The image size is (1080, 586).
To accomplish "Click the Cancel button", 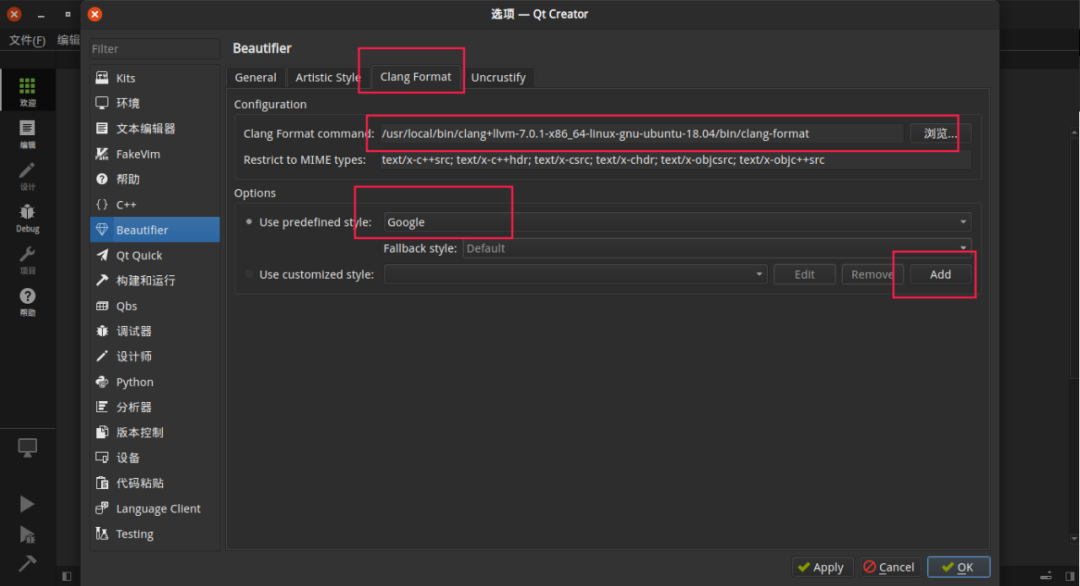I will click(890, 567).
